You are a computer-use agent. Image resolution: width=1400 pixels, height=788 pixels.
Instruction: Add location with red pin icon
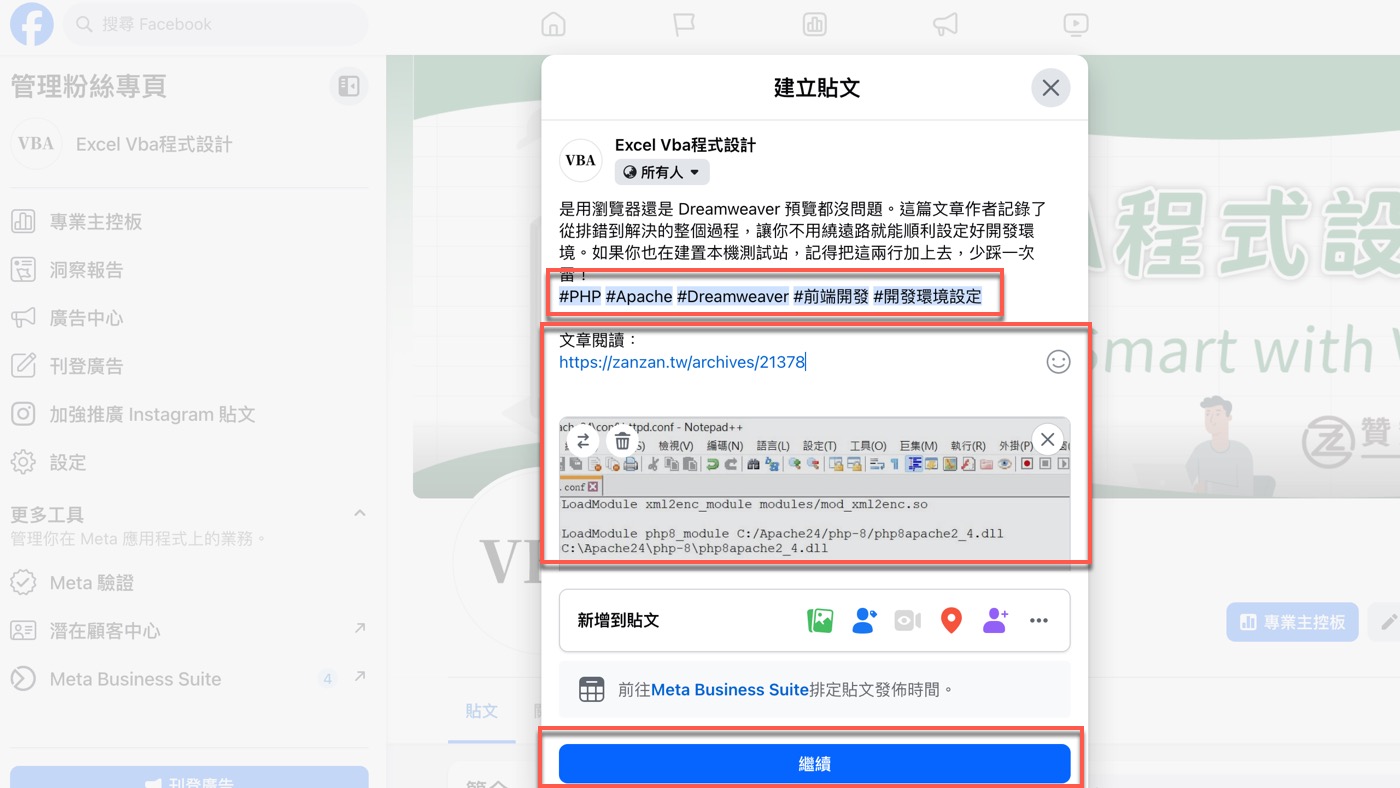click(951, 621)
